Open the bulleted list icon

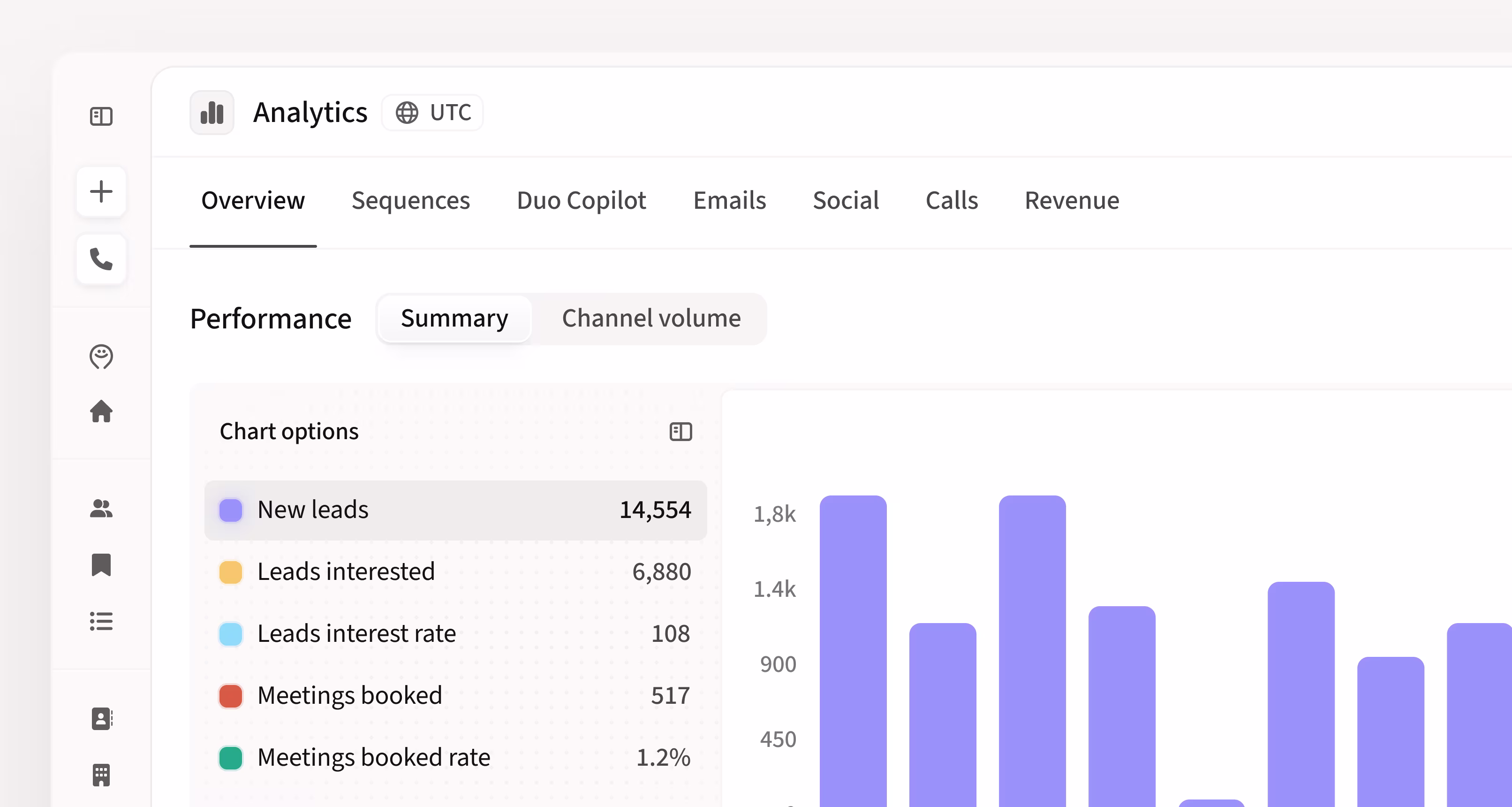[101, 621]
